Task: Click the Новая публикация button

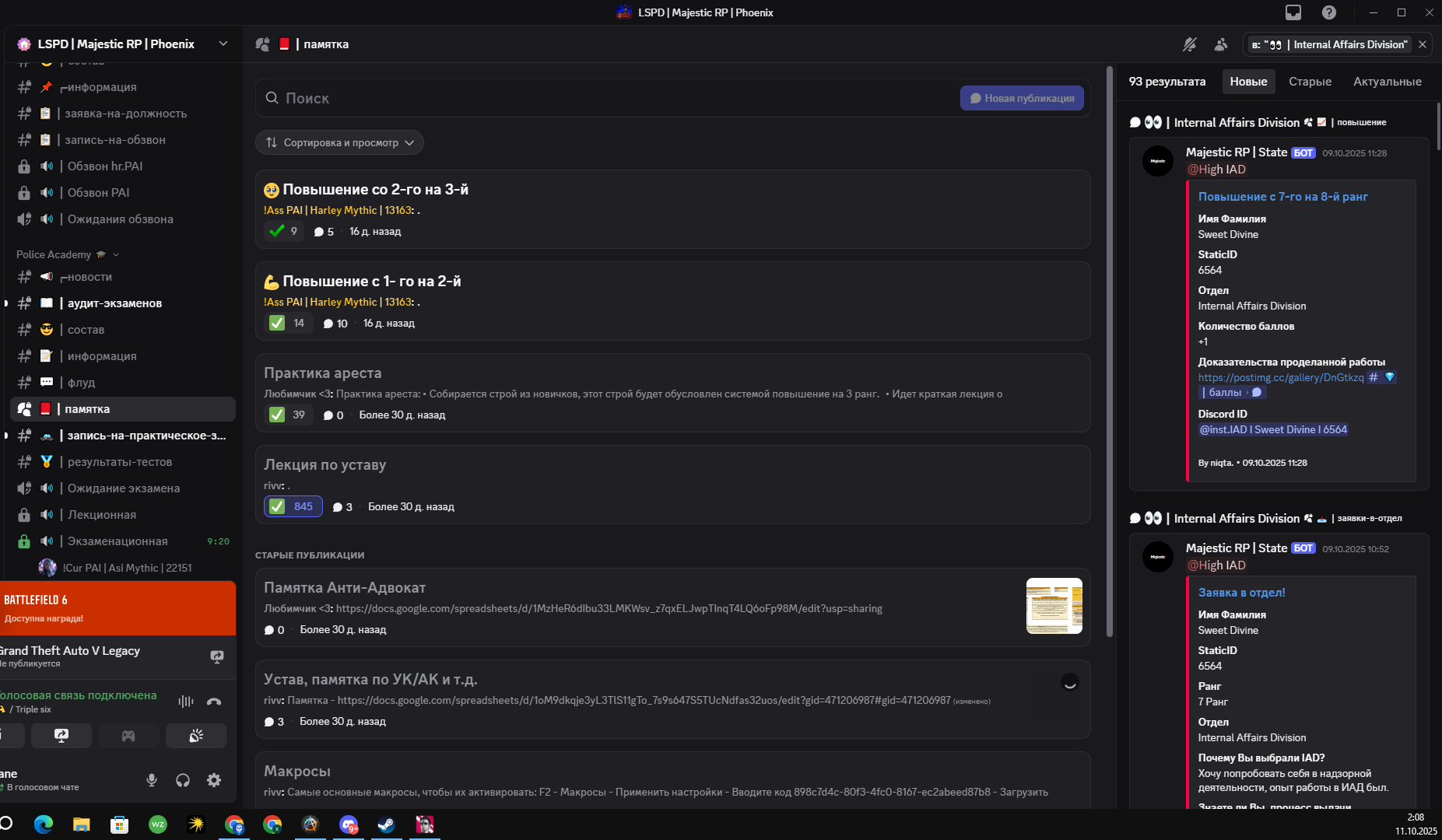Action: (x=1022, y=98)
